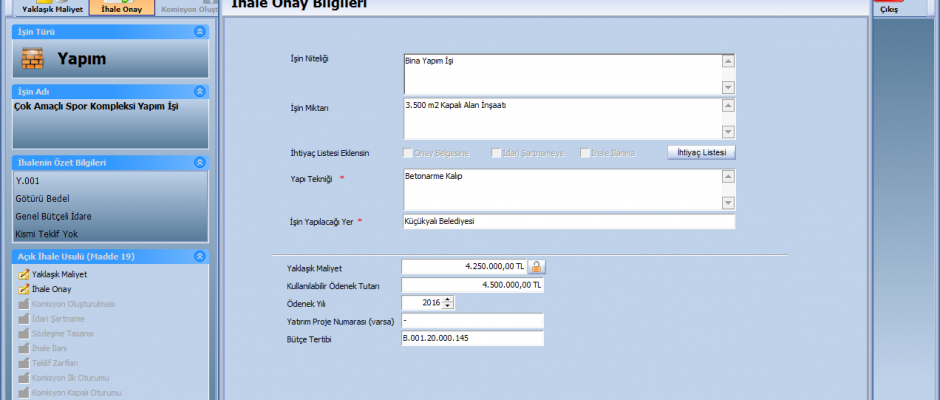Open İhale Onay step in sidebar list
Image resolution: width=940 pixels, height=400 pixels.
click(x=51, y=288)
